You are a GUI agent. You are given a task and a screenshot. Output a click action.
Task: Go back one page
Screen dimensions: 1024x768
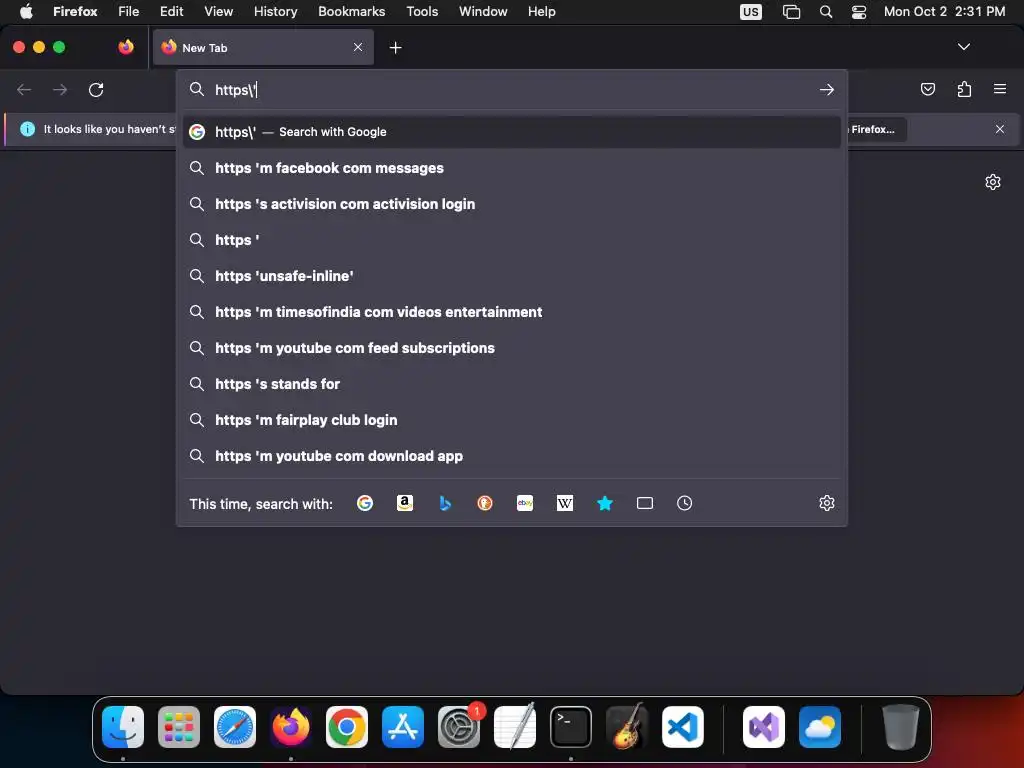tap(24, 89)
